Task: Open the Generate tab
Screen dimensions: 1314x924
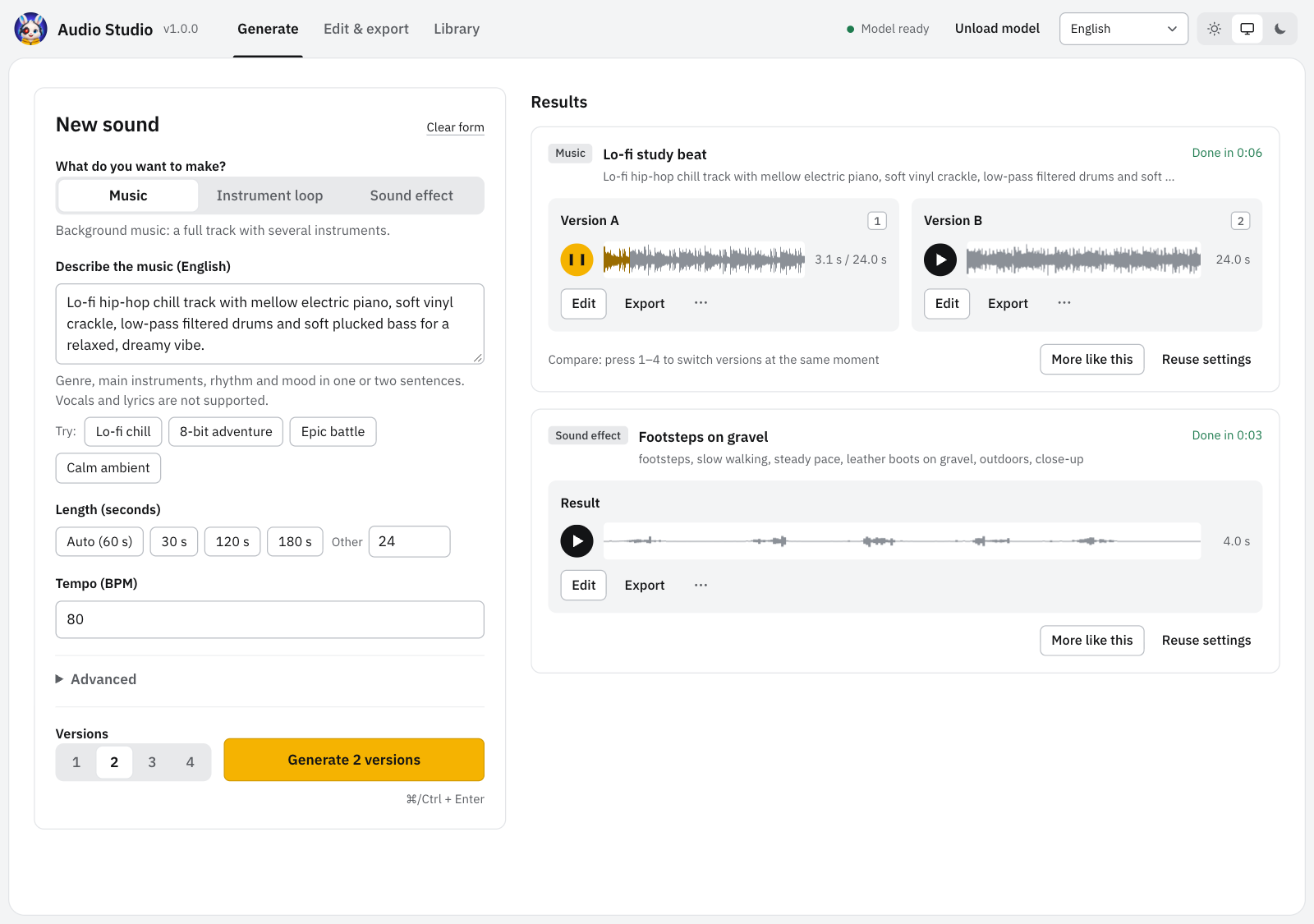Action: tap(268, 29)
